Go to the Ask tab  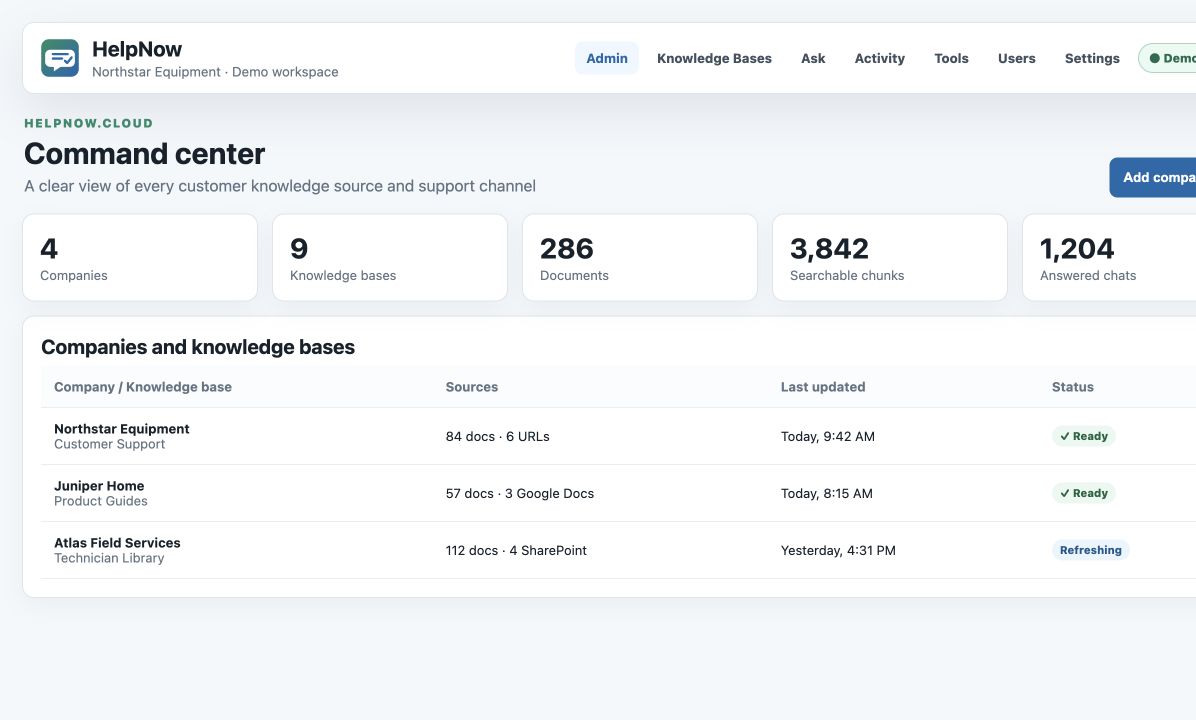pos(813,58)
